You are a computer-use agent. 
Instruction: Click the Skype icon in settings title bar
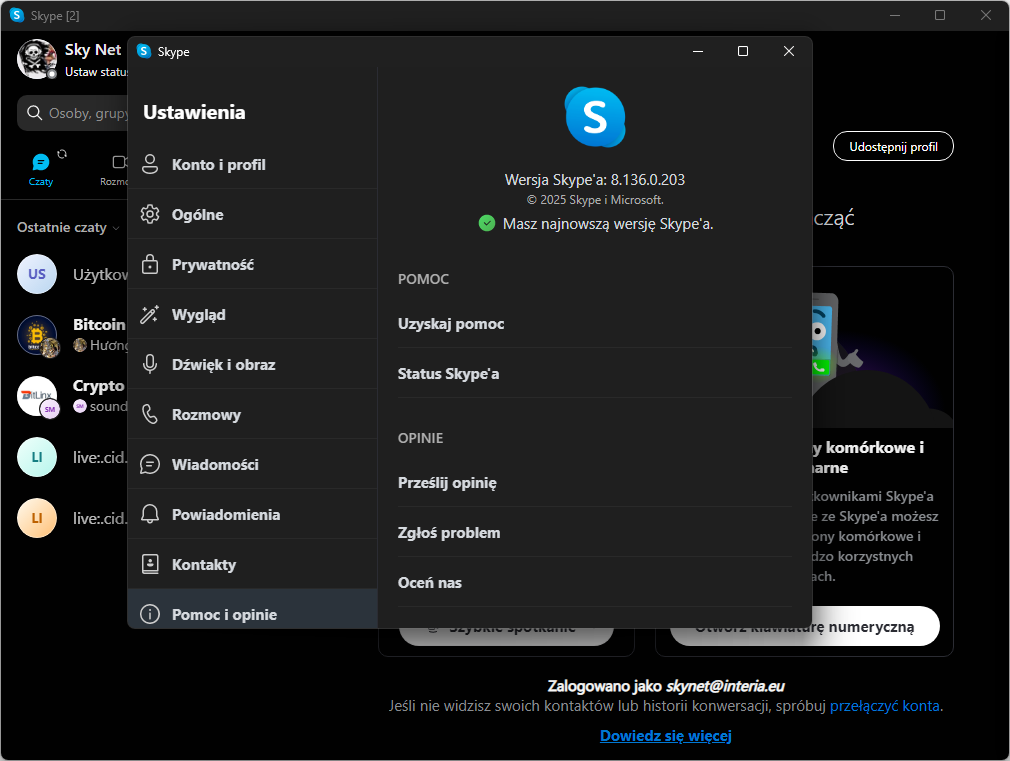pyautogui.click(x=144, y=51)
